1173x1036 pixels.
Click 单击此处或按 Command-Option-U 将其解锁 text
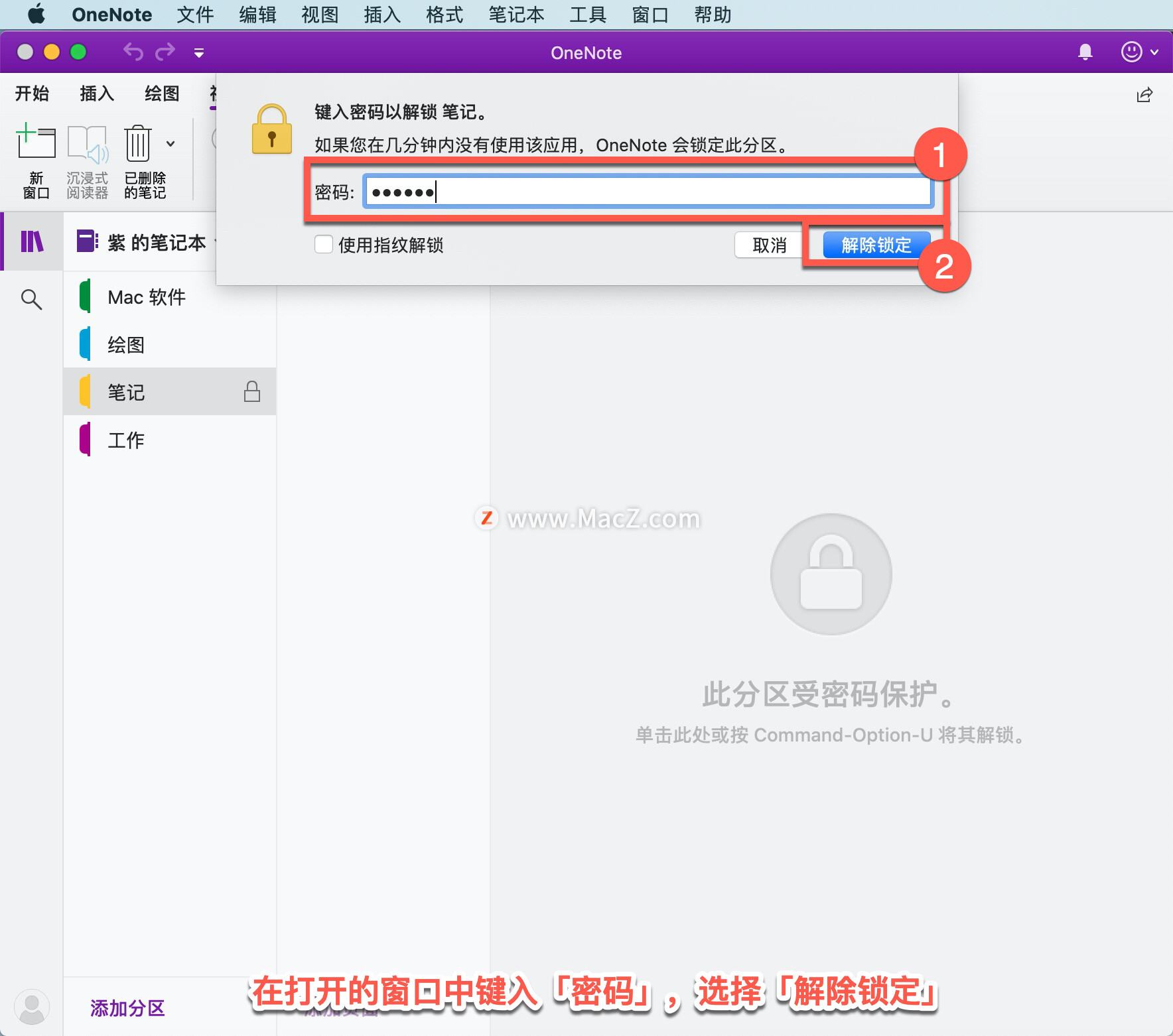tap(831, 735)
